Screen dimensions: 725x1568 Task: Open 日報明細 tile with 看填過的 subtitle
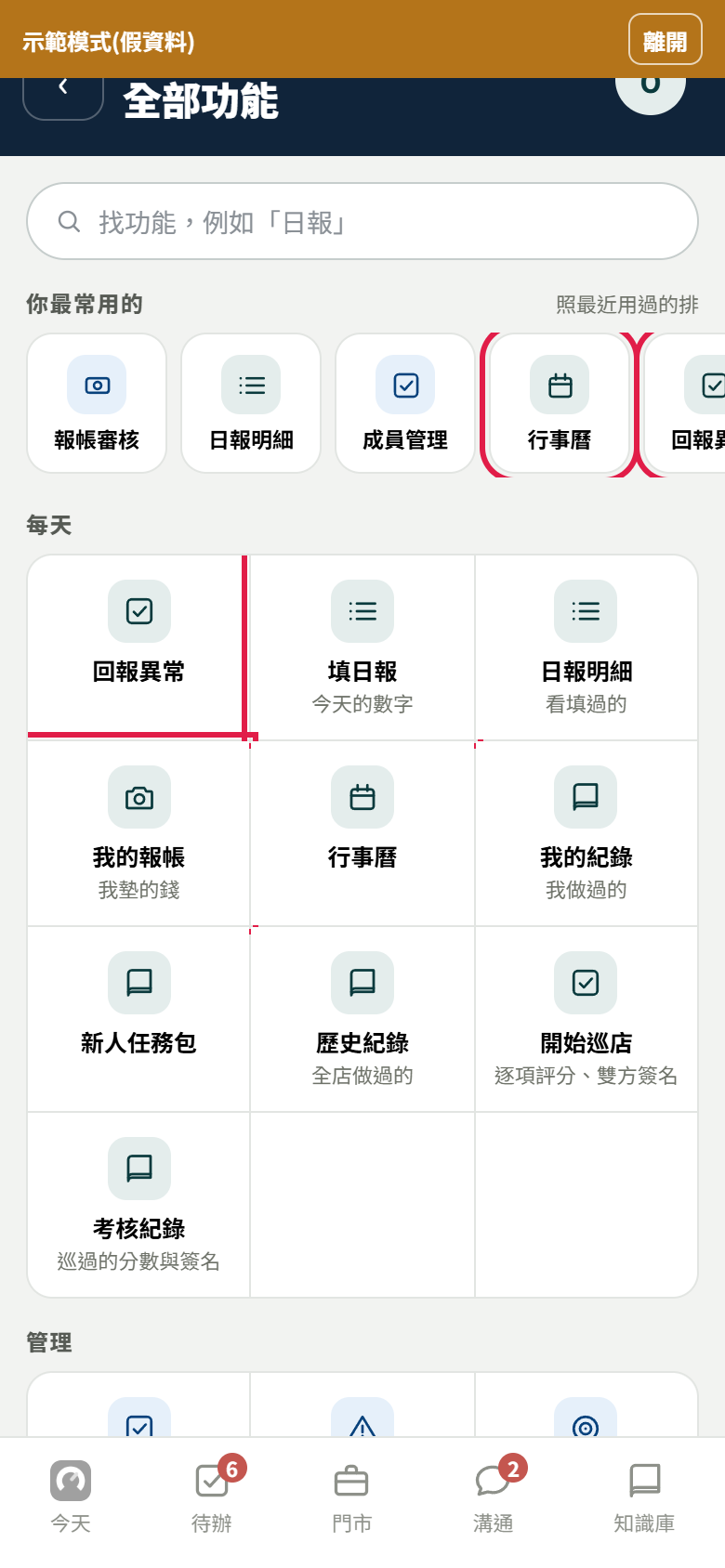click(586, 647)
